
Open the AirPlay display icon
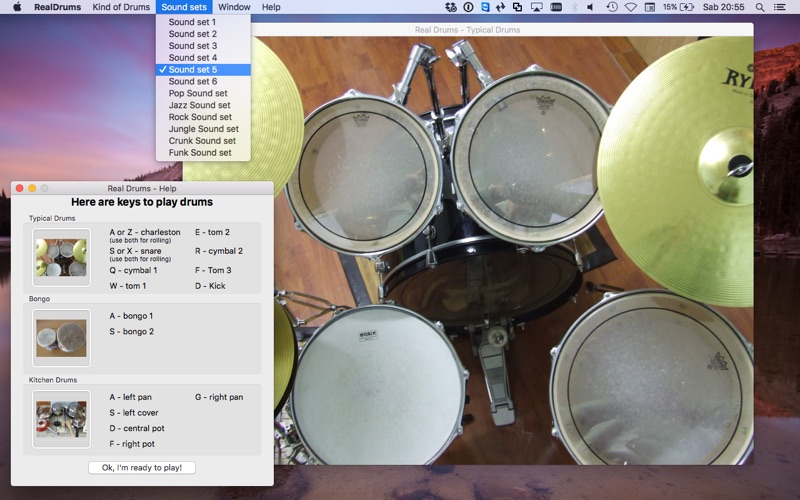click(x=537, y=7)
